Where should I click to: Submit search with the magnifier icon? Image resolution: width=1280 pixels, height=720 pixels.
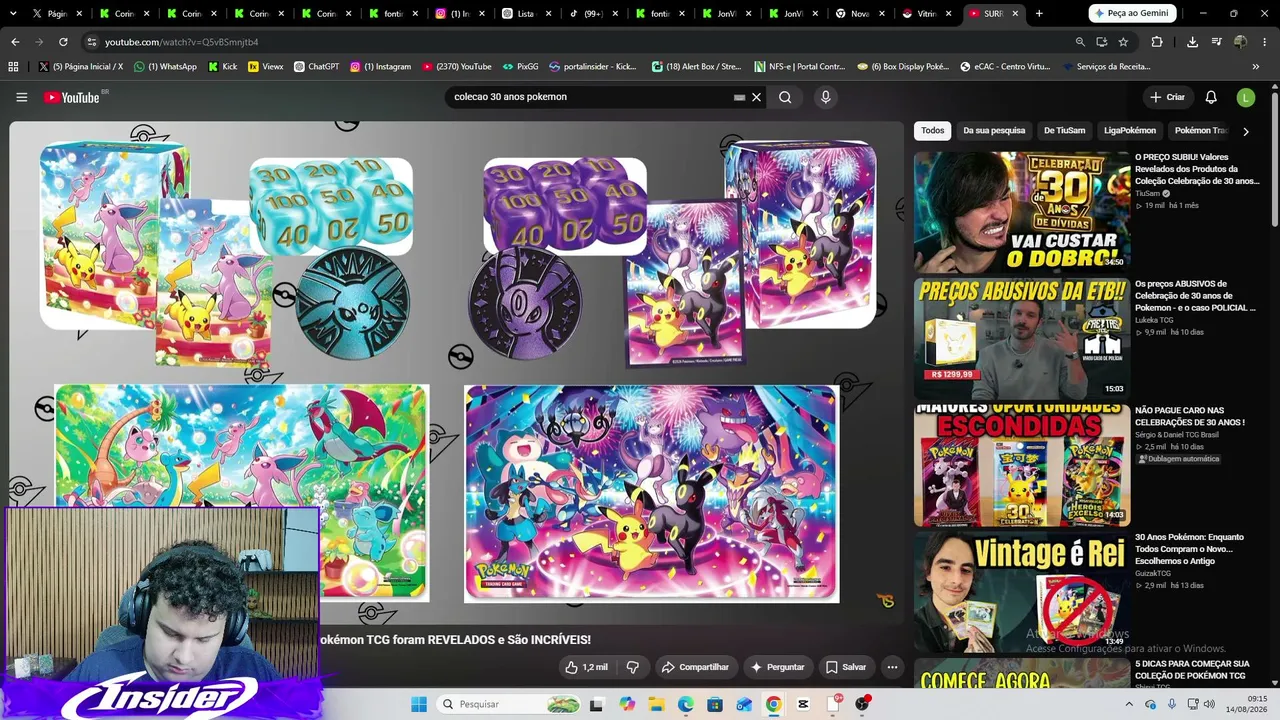pyautogui.click(x=785, y=97)
